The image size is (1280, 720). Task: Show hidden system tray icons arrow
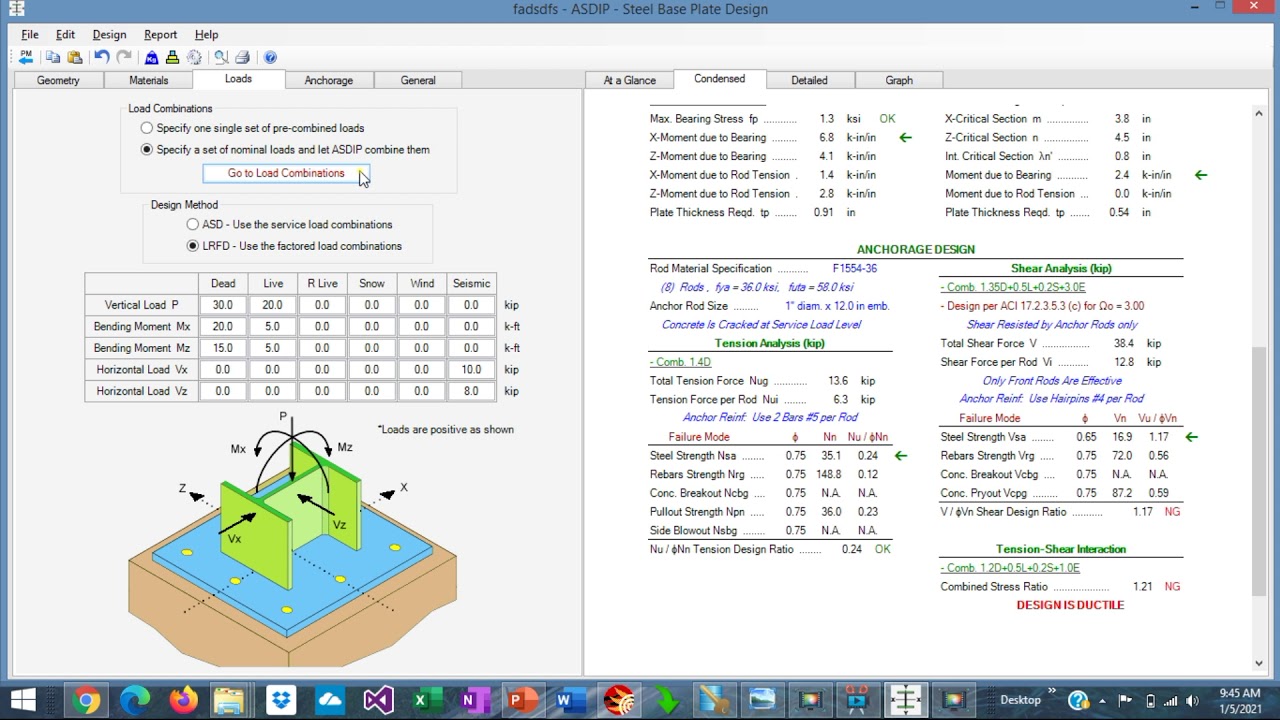tap(1102, 701)
